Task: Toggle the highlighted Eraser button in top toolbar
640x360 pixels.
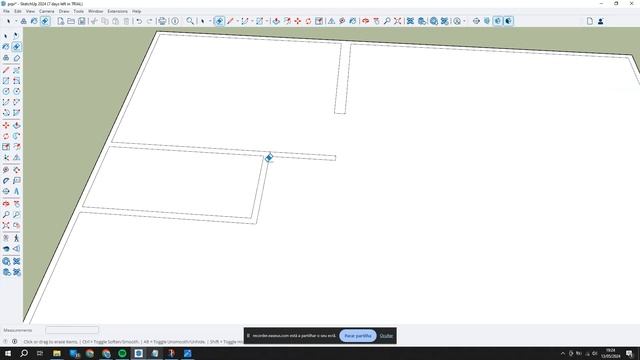Action: pos(219,21)
